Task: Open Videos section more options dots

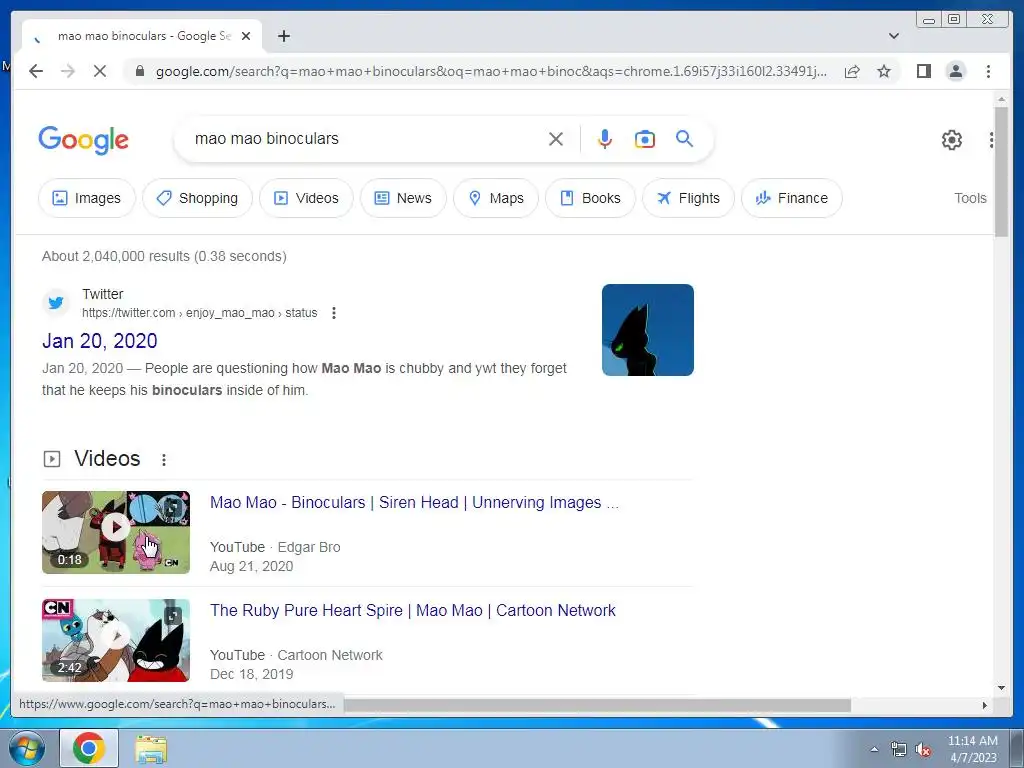Action: click(164, 460)
